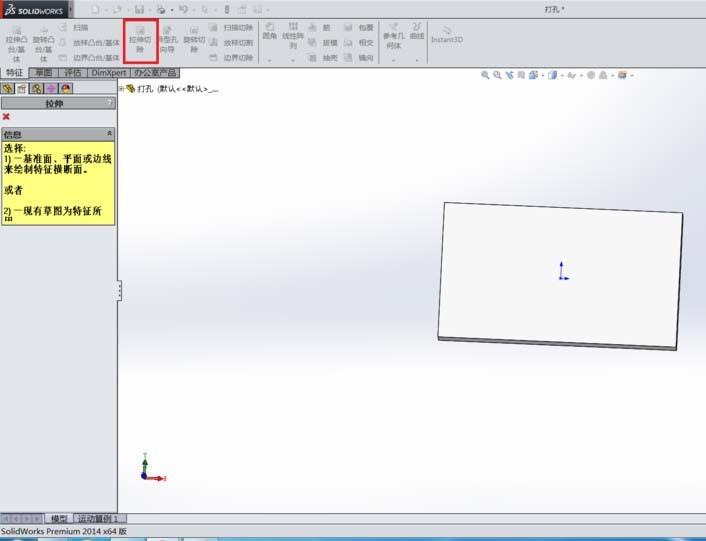
Task: Open the 模型 model tab at bottom
Action: tap(59, 518)
